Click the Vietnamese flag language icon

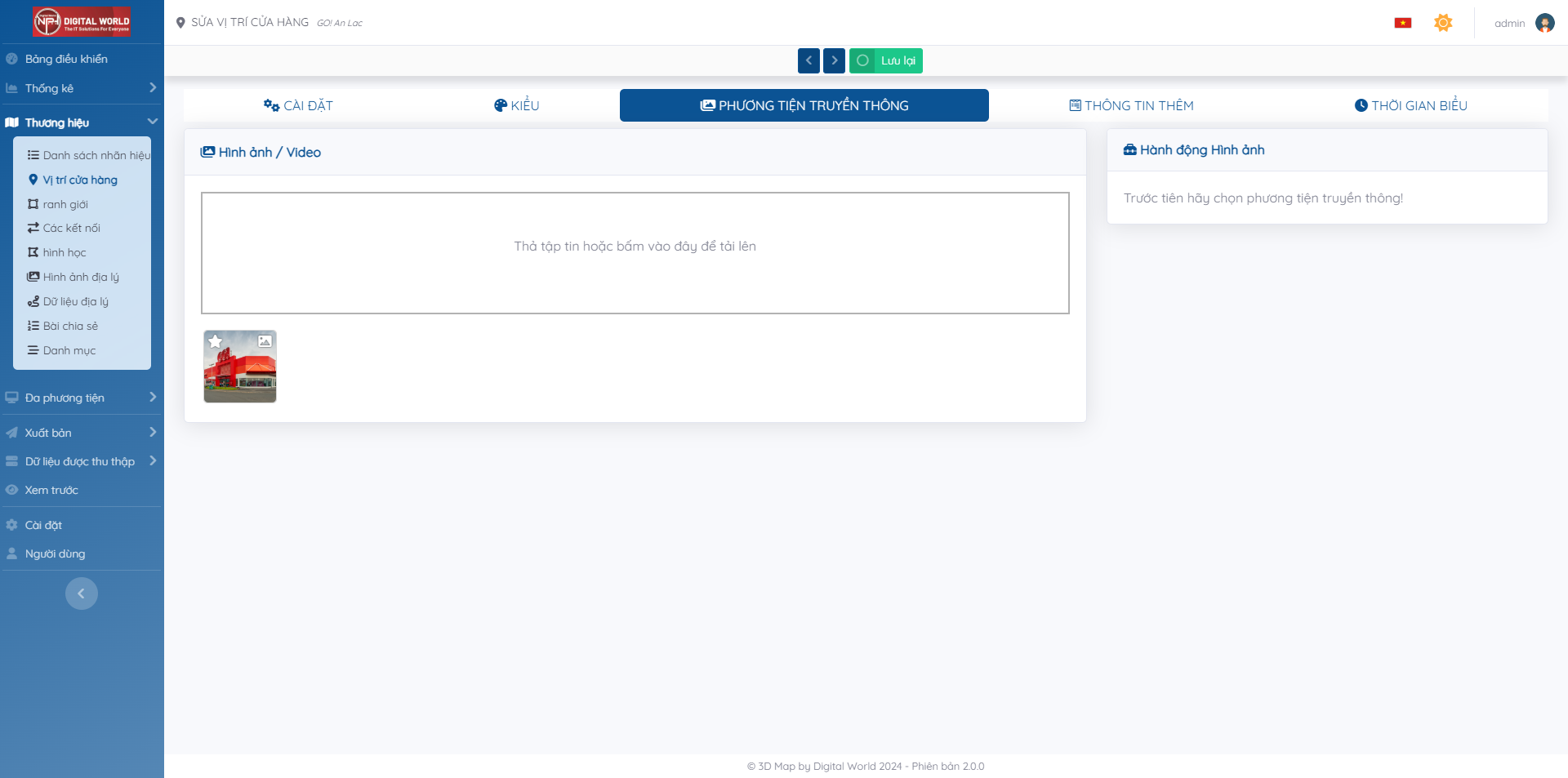click(x=1402, y=23)
